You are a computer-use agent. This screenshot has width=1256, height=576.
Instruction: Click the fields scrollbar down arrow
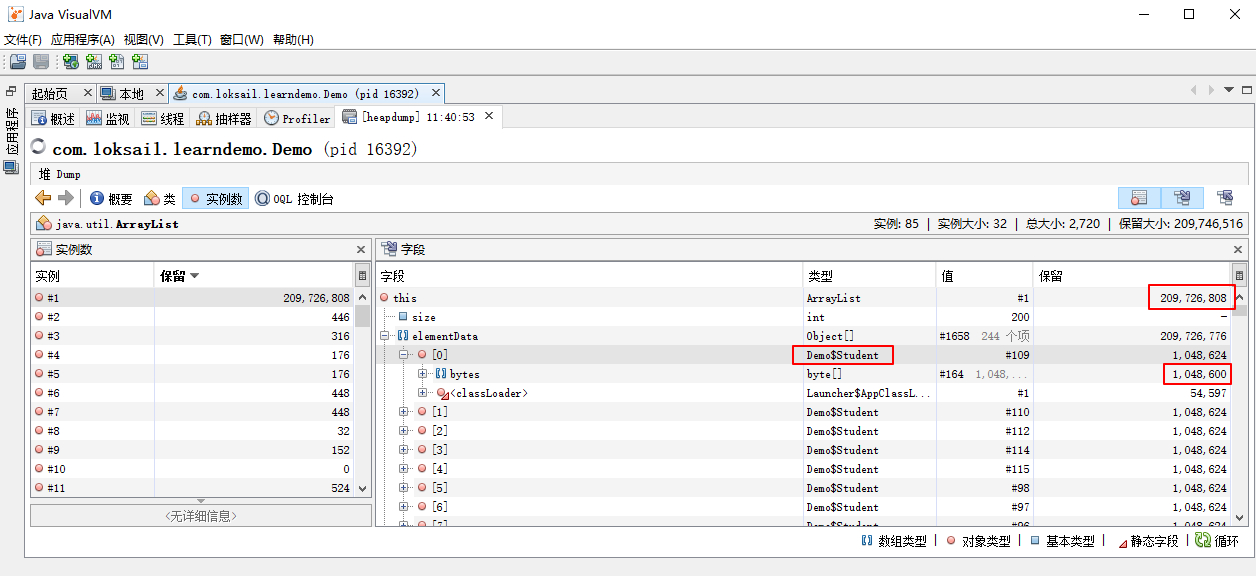pyautogui.click(x=1239, y=517)
